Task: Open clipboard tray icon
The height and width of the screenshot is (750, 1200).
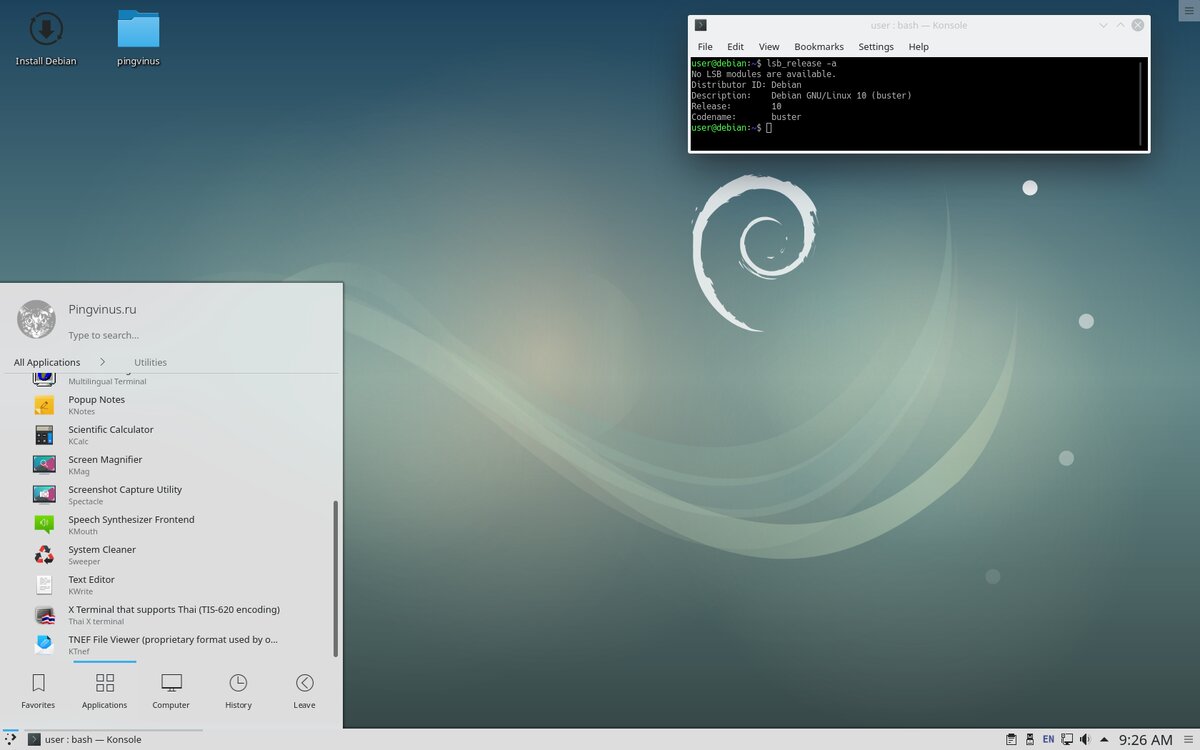Action: point(1011,739)
